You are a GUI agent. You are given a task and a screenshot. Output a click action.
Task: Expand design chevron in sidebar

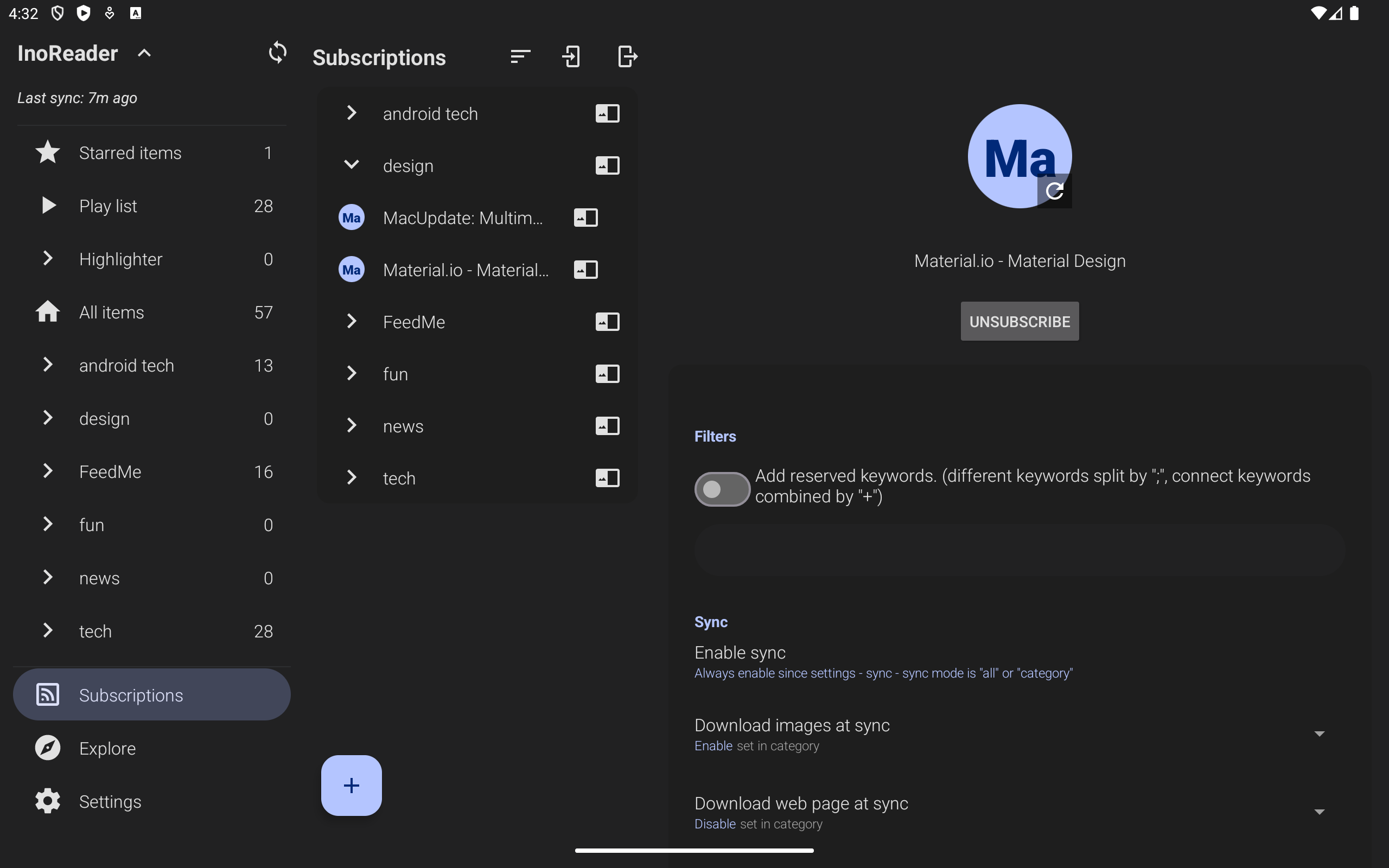pyautogui.click(x=48, y=418)
